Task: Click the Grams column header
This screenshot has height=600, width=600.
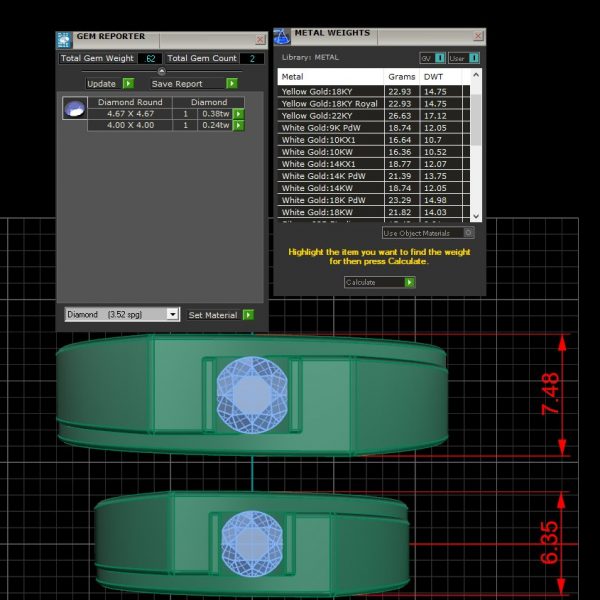Action: 402,77
